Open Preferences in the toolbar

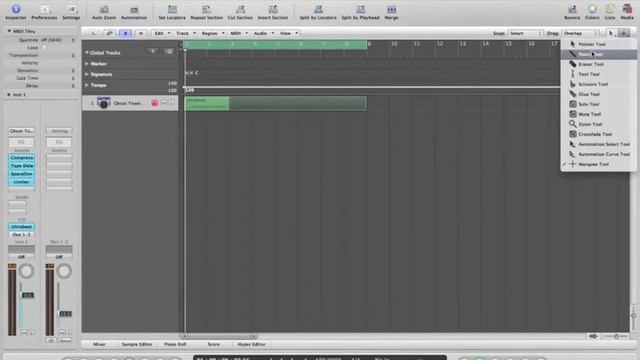[x=44, y=11]
